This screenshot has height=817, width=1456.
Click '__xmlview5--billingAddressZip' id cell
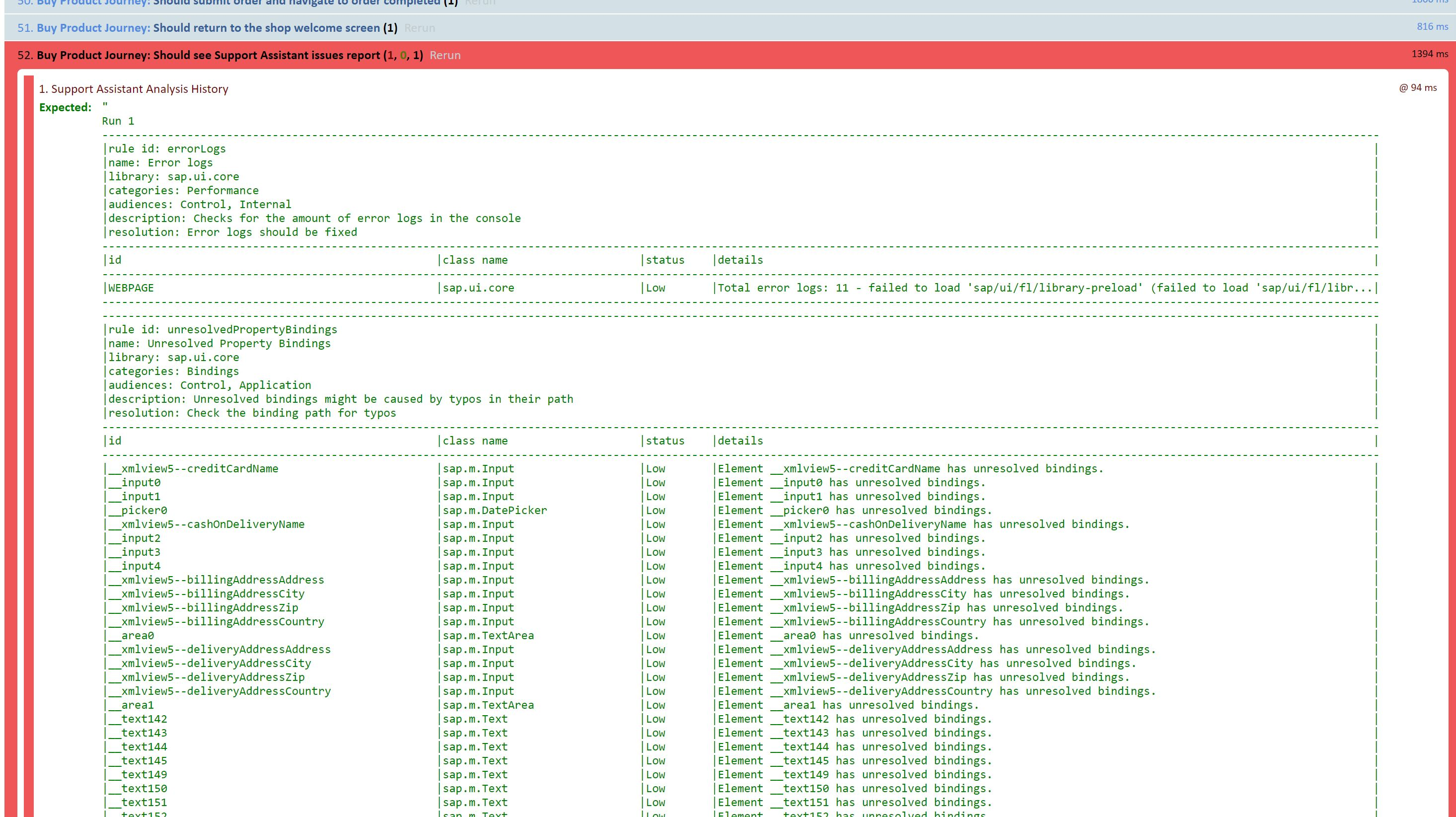pos(203,608)
